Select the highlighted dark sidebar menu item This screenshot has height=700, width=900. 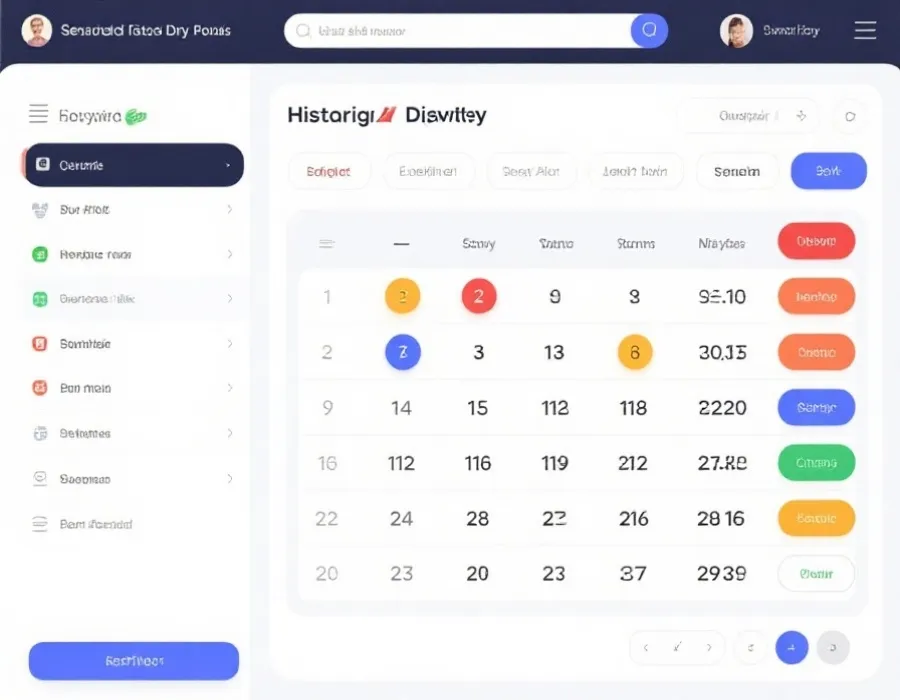[x=133, y=165]
